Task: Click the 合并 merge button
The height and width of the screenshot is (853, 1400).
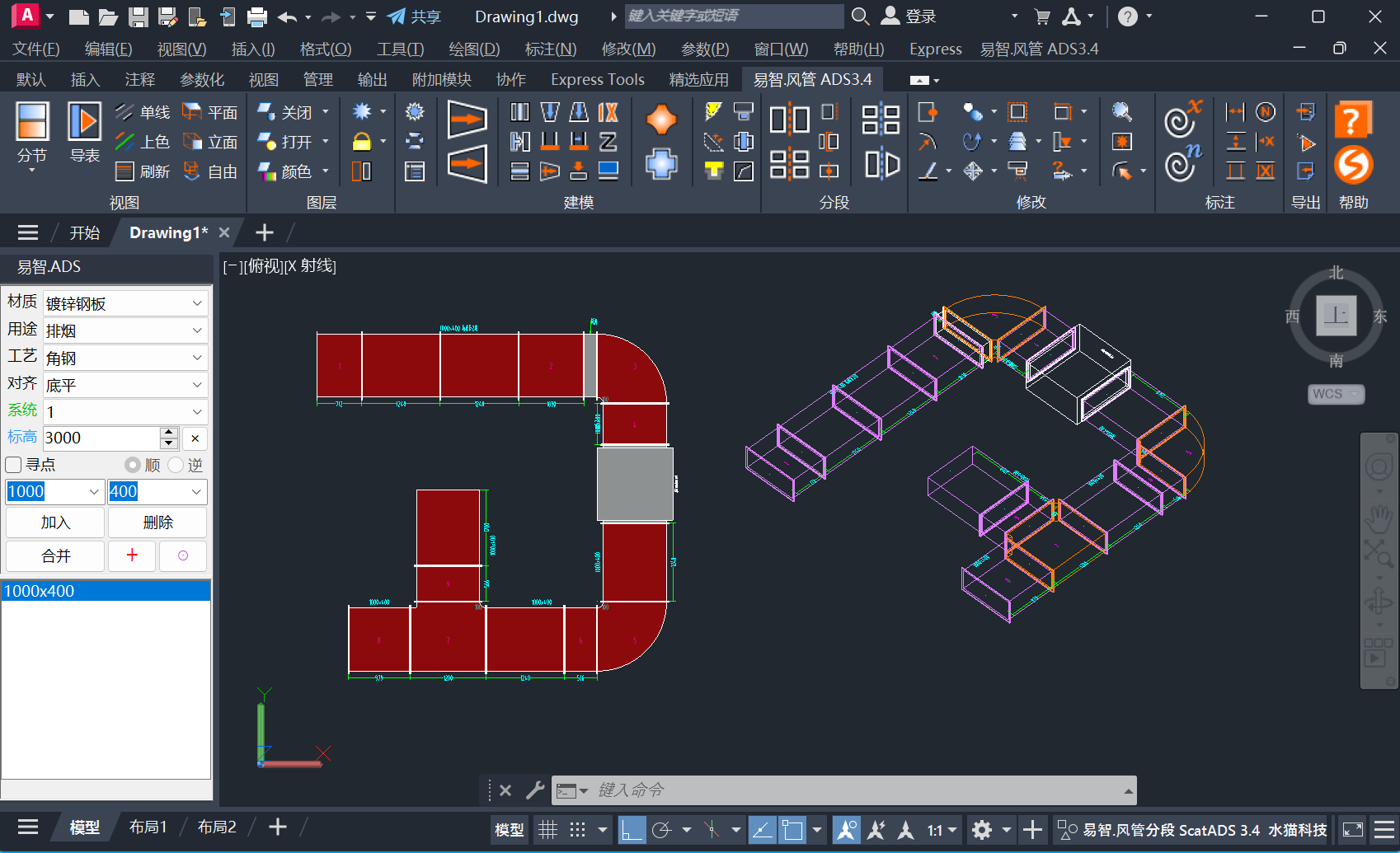Action: (55, 556)
